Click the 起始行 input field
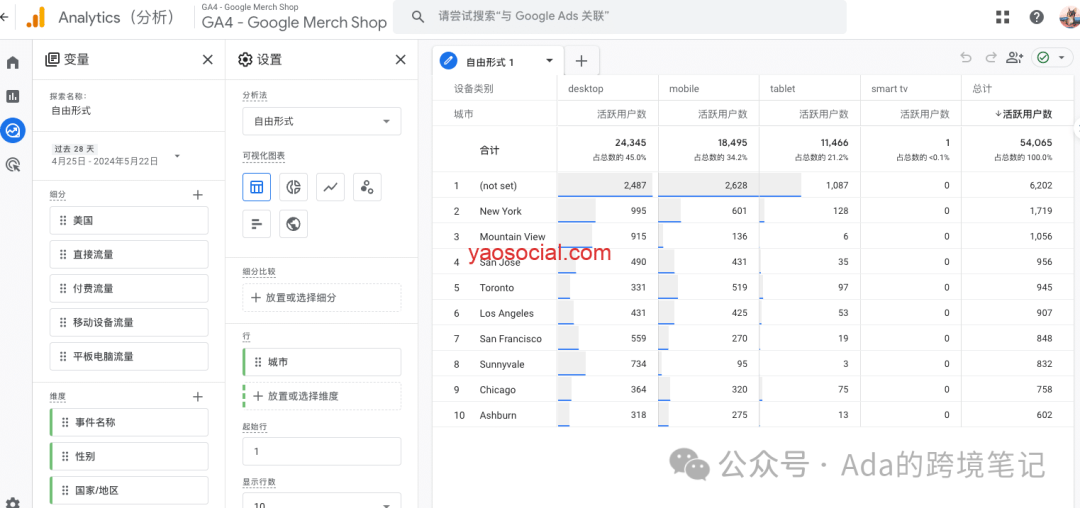The width and height of the screenshot is (1080, 508). pyautogui.click(x=322, y=452)
